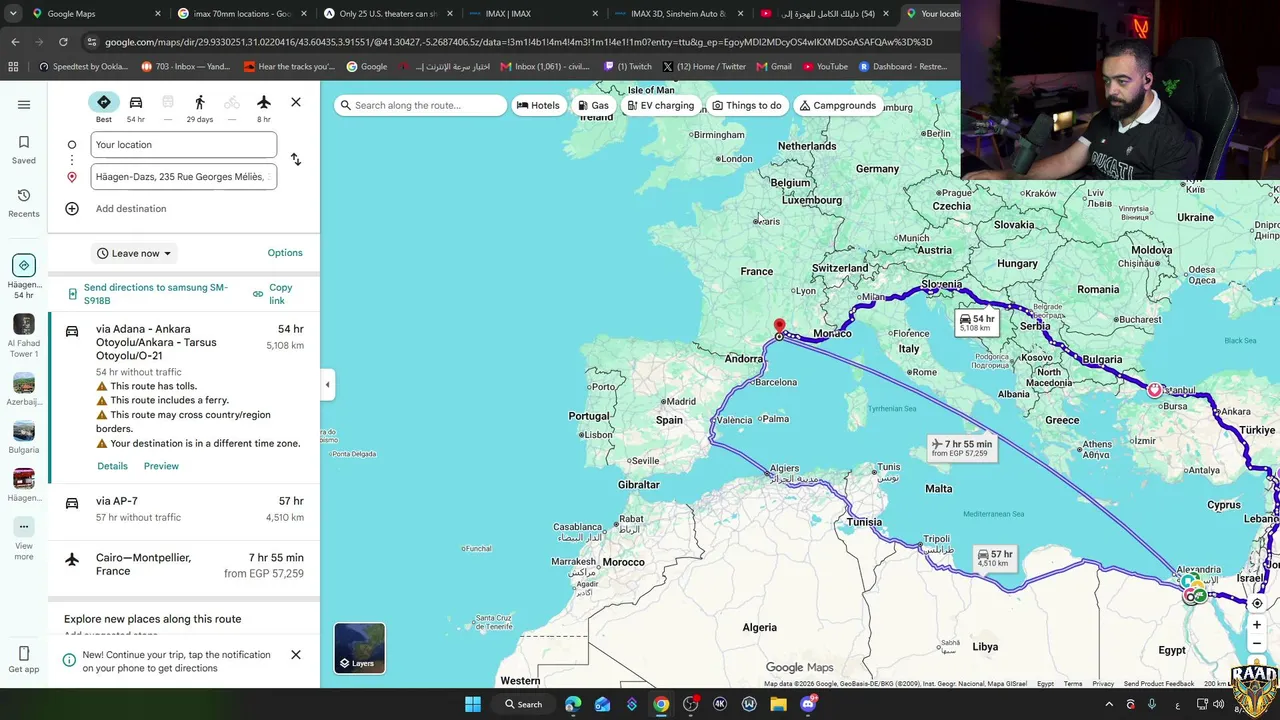Select Driving travel mode (54 hr)
This screenshot has height=720, width=1280.
[x=136, y=108]
